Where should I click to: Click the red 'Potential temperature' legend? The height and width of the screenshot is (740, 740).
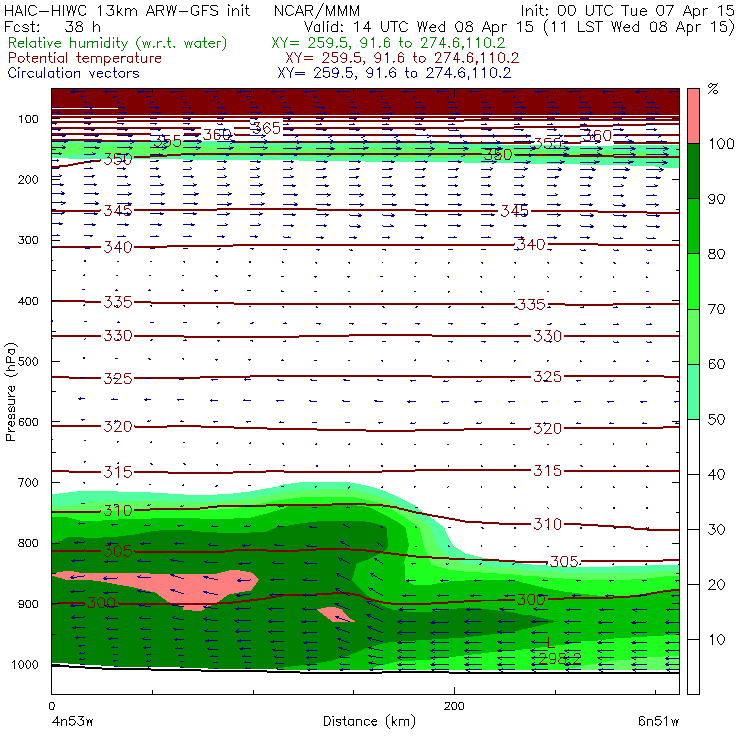pyautogui.click(x=84, y=58)
